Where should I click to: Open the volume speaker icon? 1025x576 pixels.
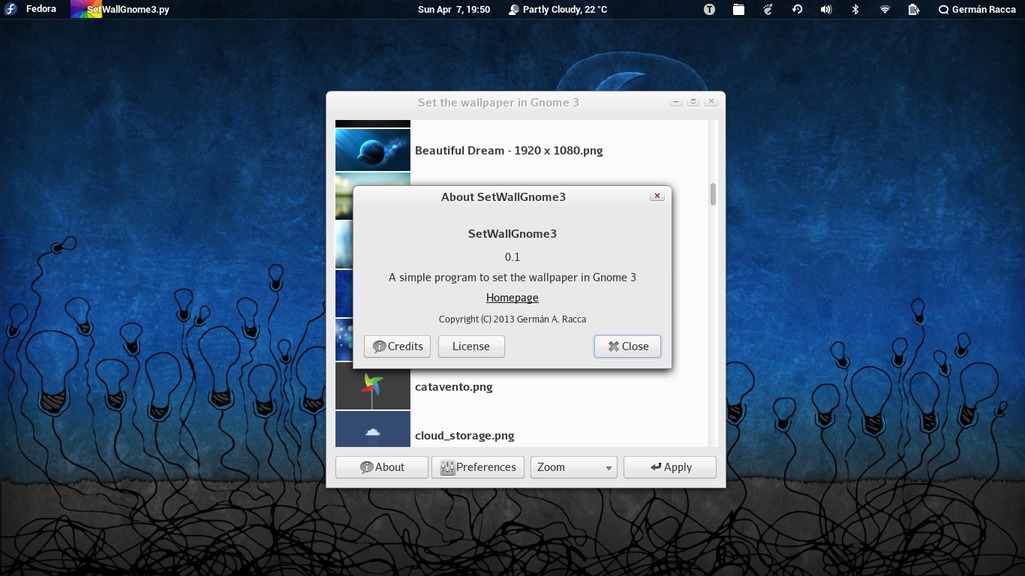(826, 9)
